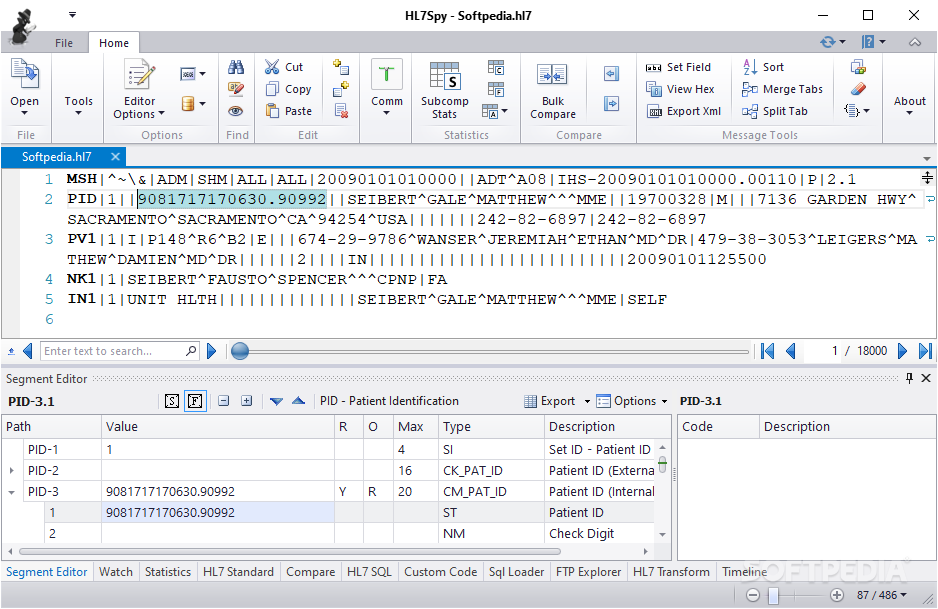Open the Custom Code tab
Image resolution: width=938 pixels, height=609 pixels.
click(440, 572)
